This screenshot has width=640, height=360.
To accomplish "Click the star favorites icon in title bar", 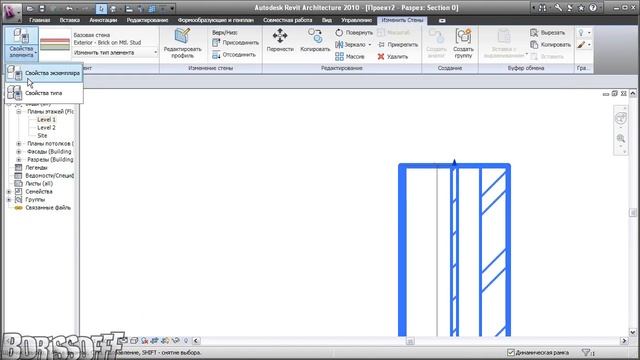I will point(581,8).
